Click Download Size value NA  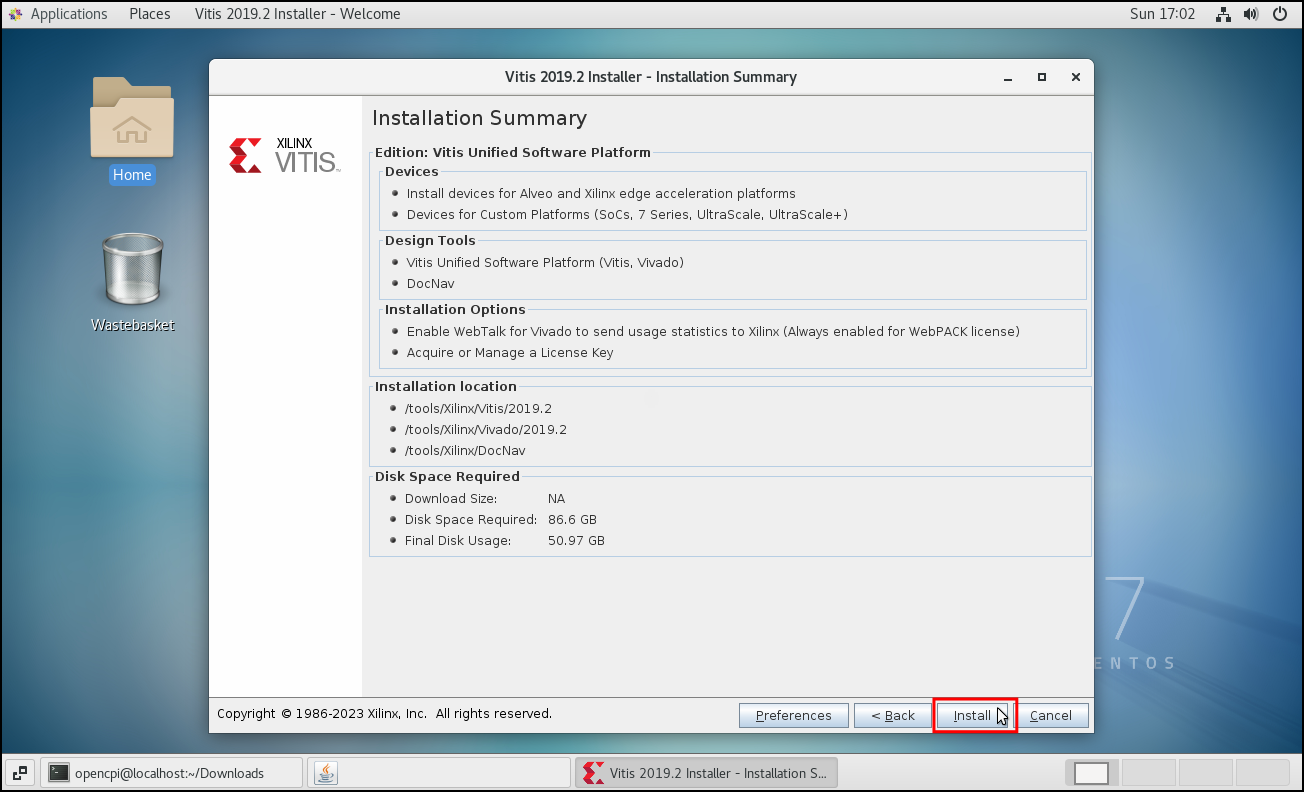point(557,498)
